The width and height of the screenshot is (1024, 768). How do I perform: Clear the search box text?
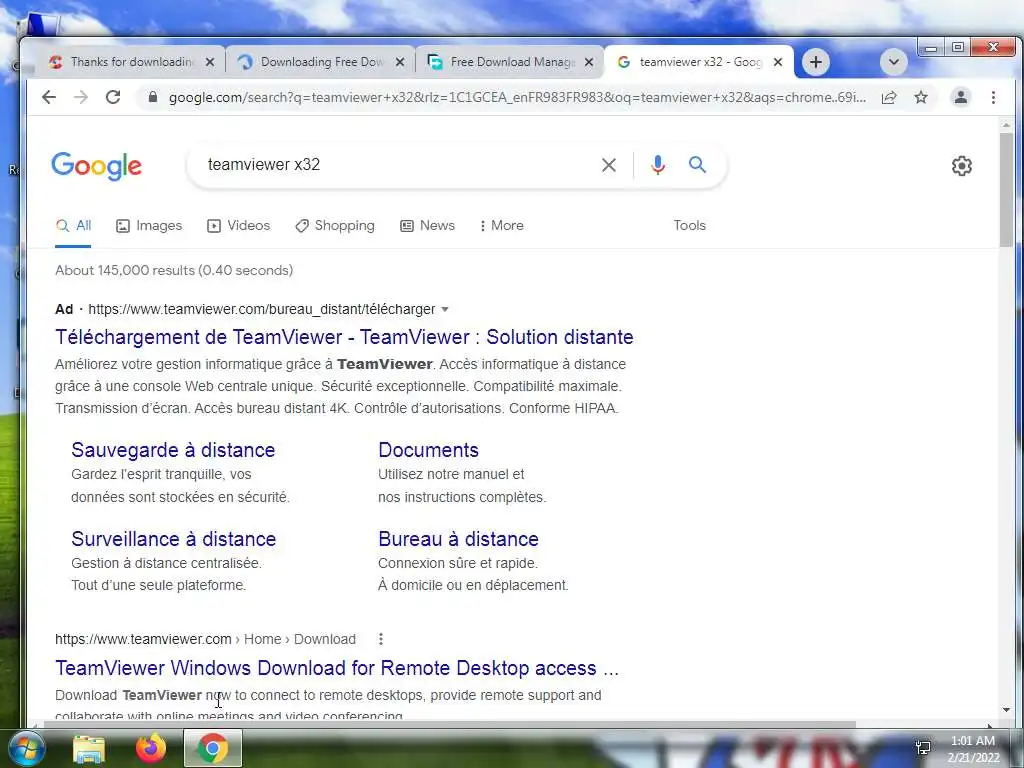coord(609,165)
